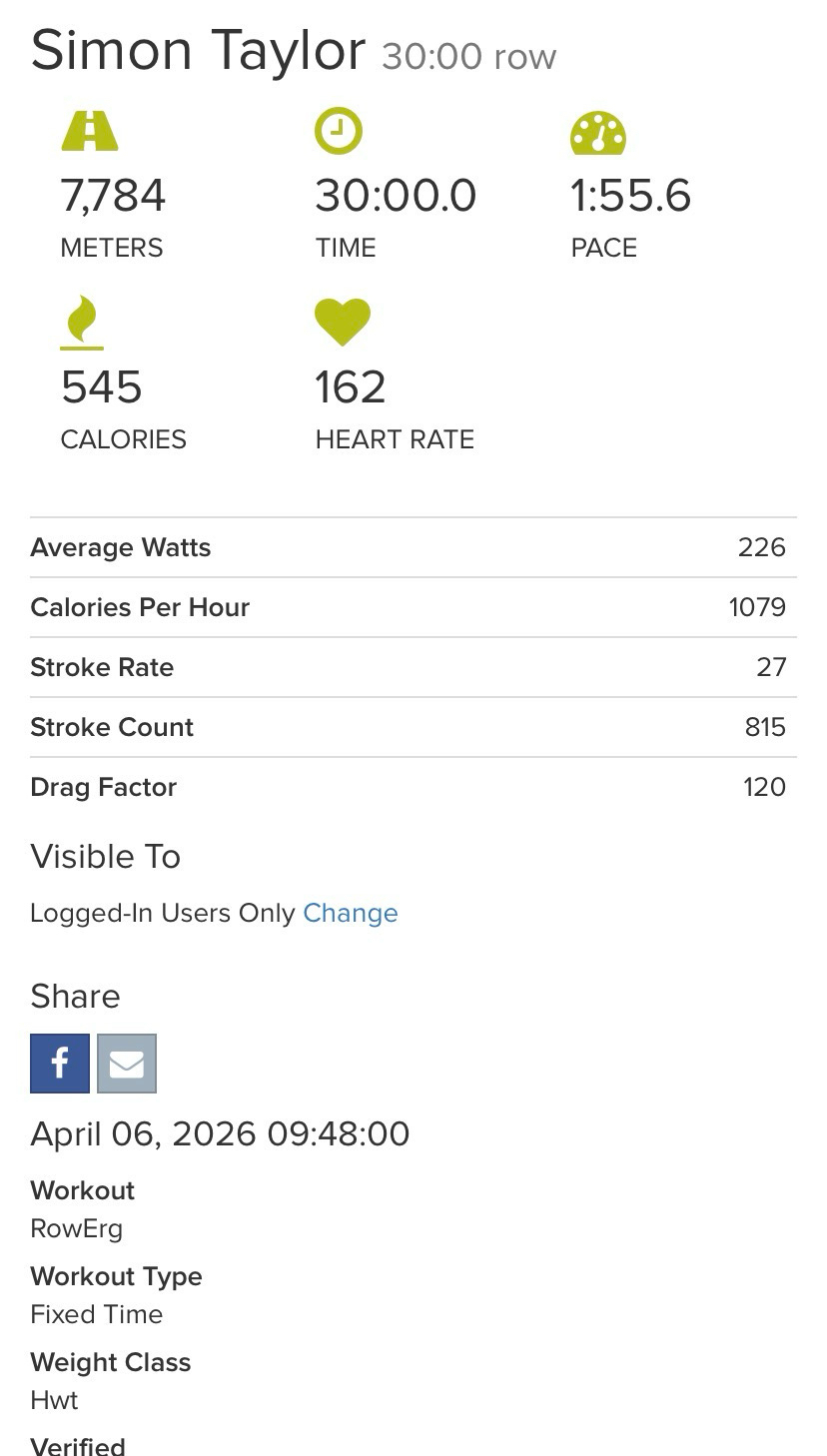Screen dimensions: 827x1456
Task: Click the 162 heart rate value
Action: tap(350, 387)
